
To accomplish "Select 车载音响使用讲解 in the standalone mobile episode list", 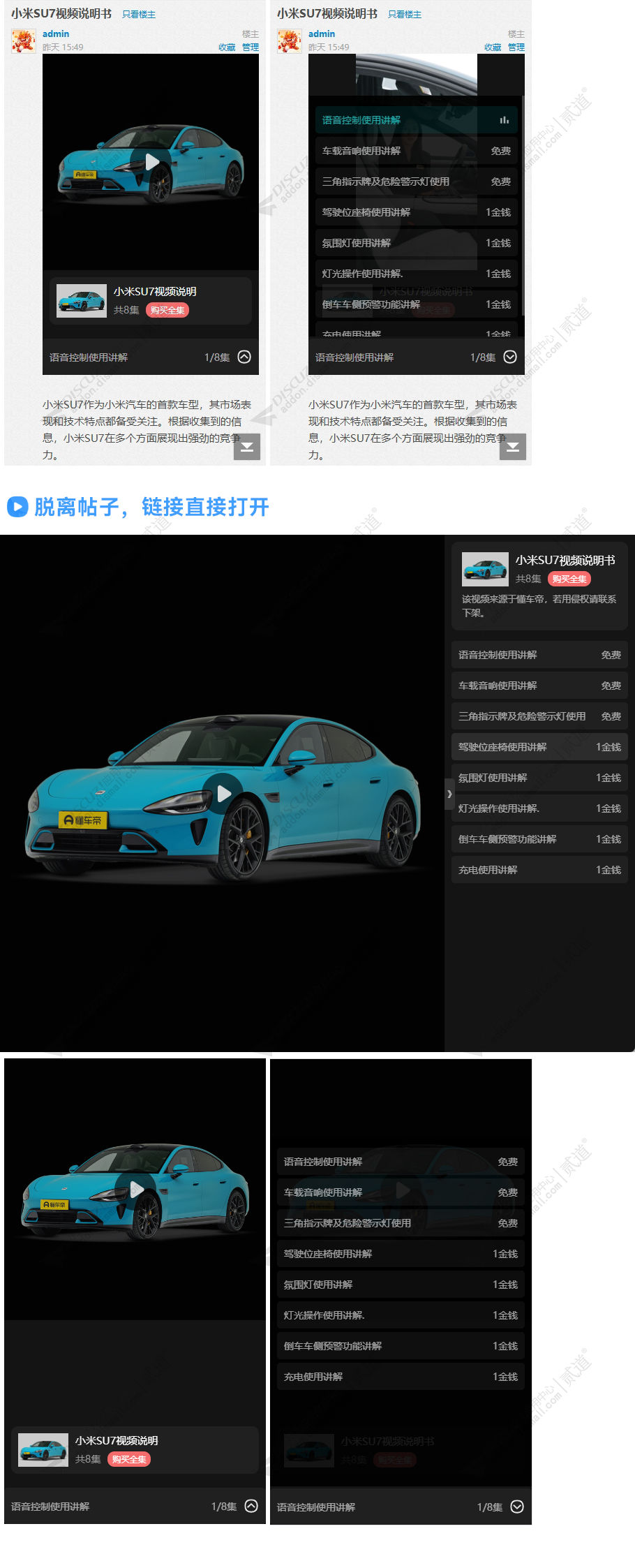I will coord(401,1192).
